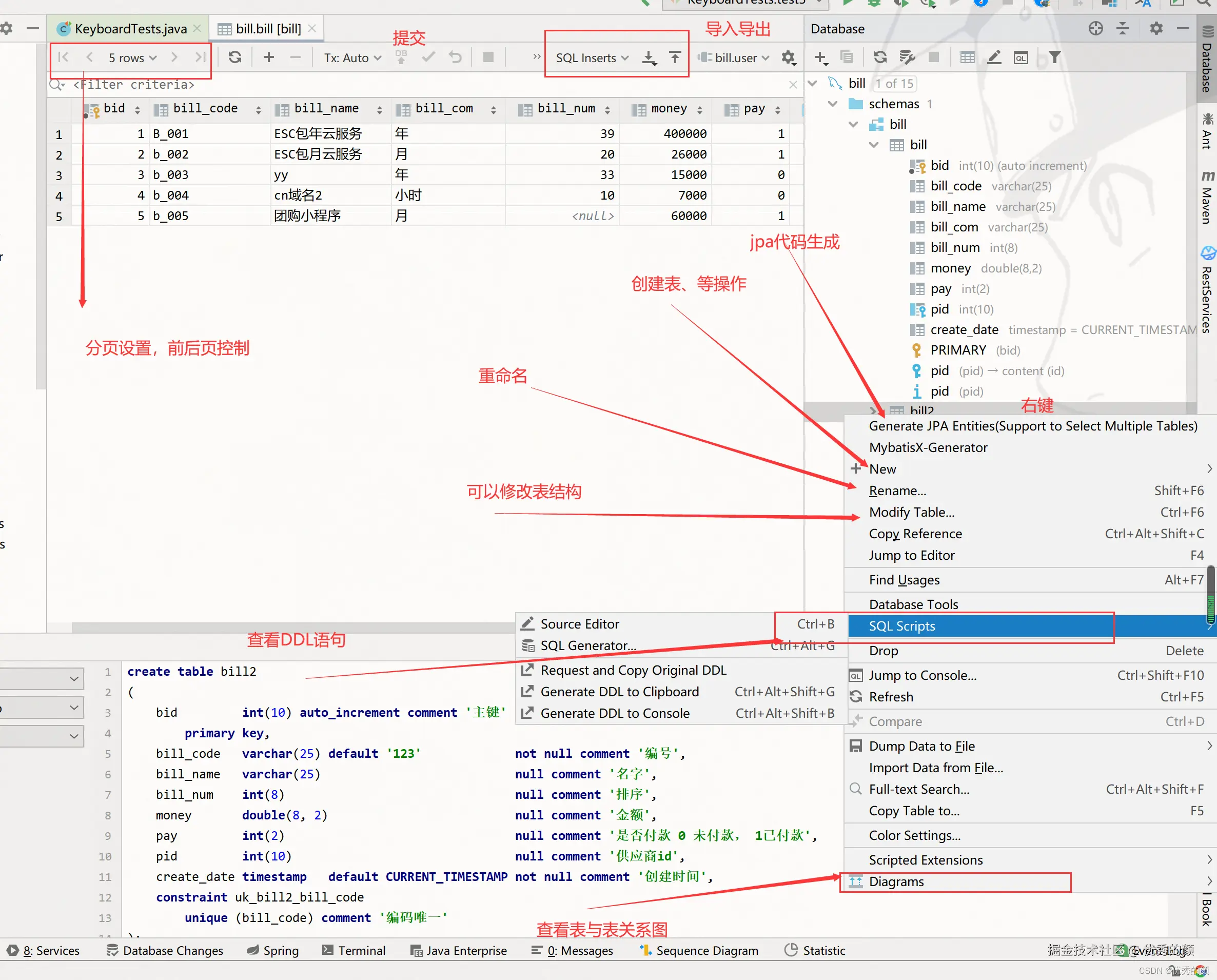
Task: Open the SQL Inserts extractor dropdown
Action: 591,57
